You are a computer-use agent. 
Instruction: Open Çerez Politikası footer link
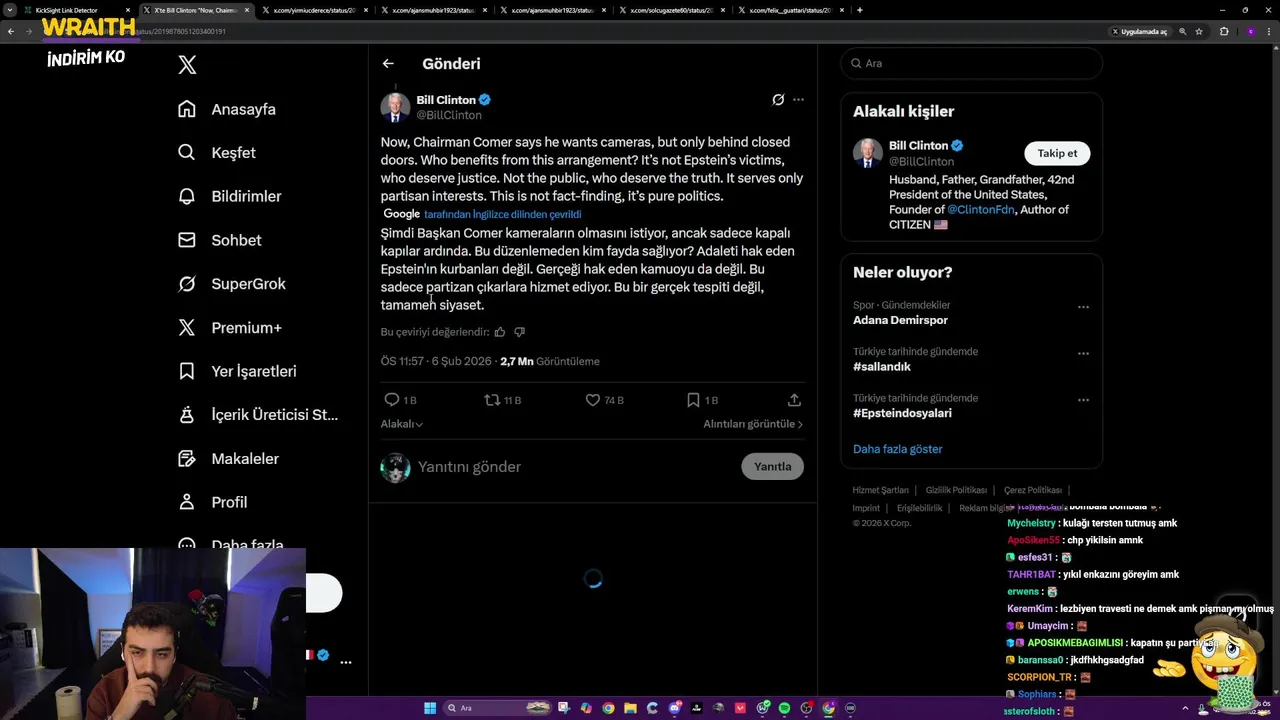tap(1032, 490)
